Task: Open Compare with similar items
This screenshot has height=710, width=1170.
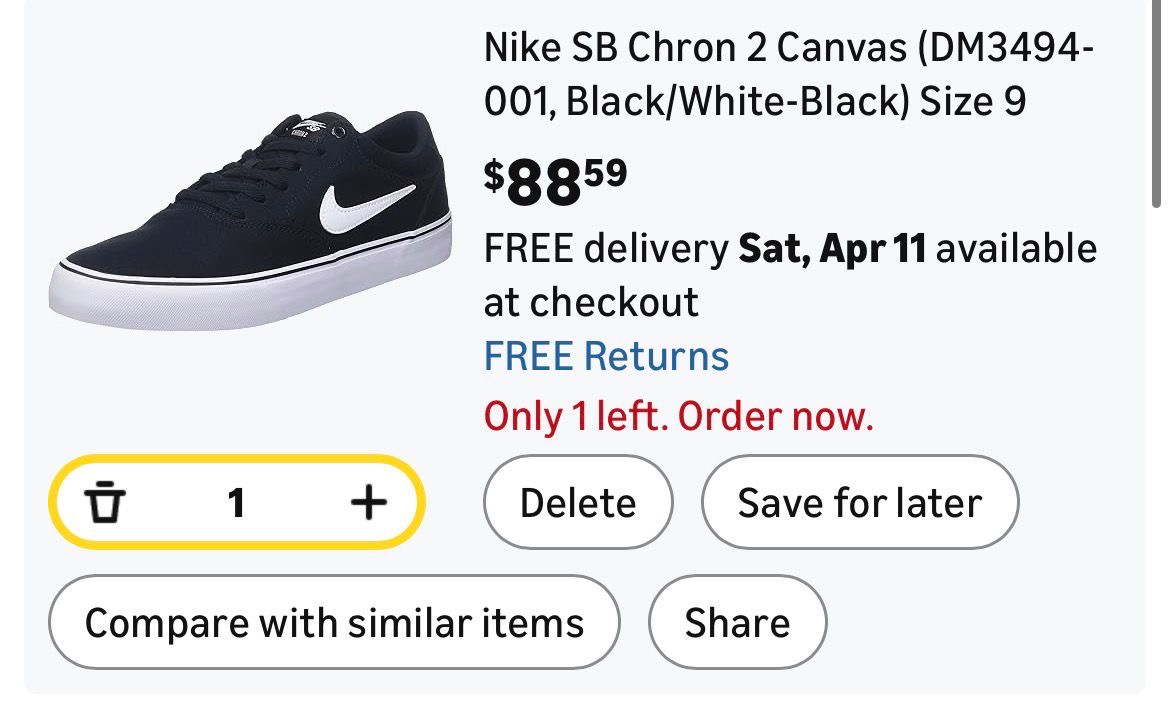Action: pos(334,623)
